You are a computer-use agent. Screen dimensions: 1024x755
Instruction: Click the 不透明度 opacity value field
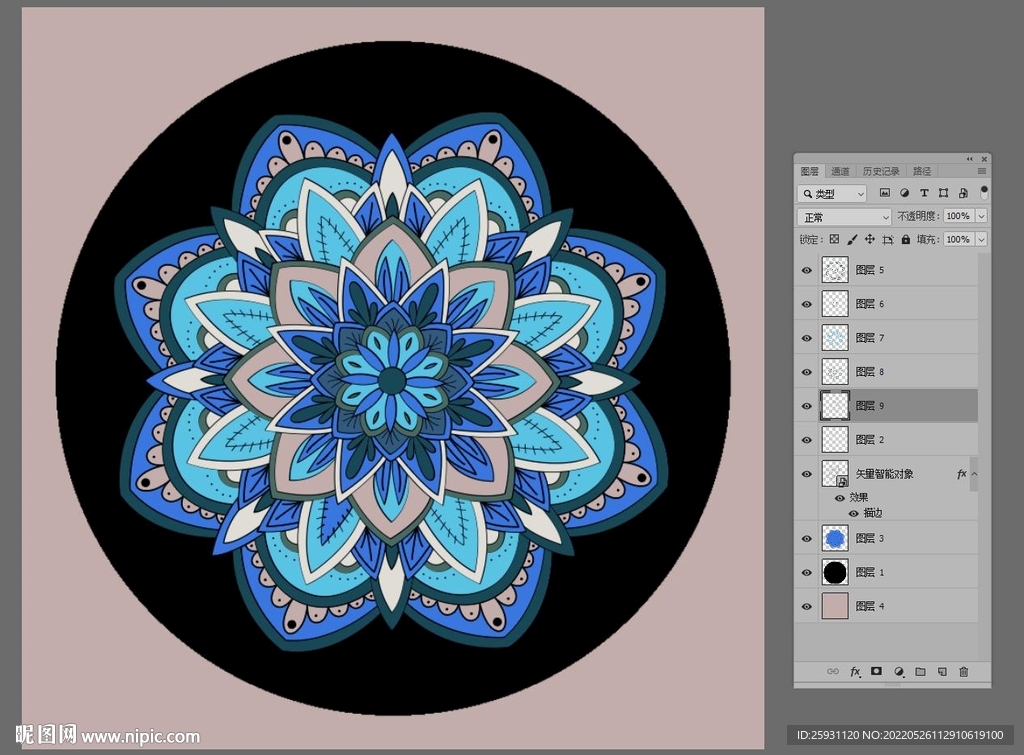pyautogui.click(x=958, y=217)
